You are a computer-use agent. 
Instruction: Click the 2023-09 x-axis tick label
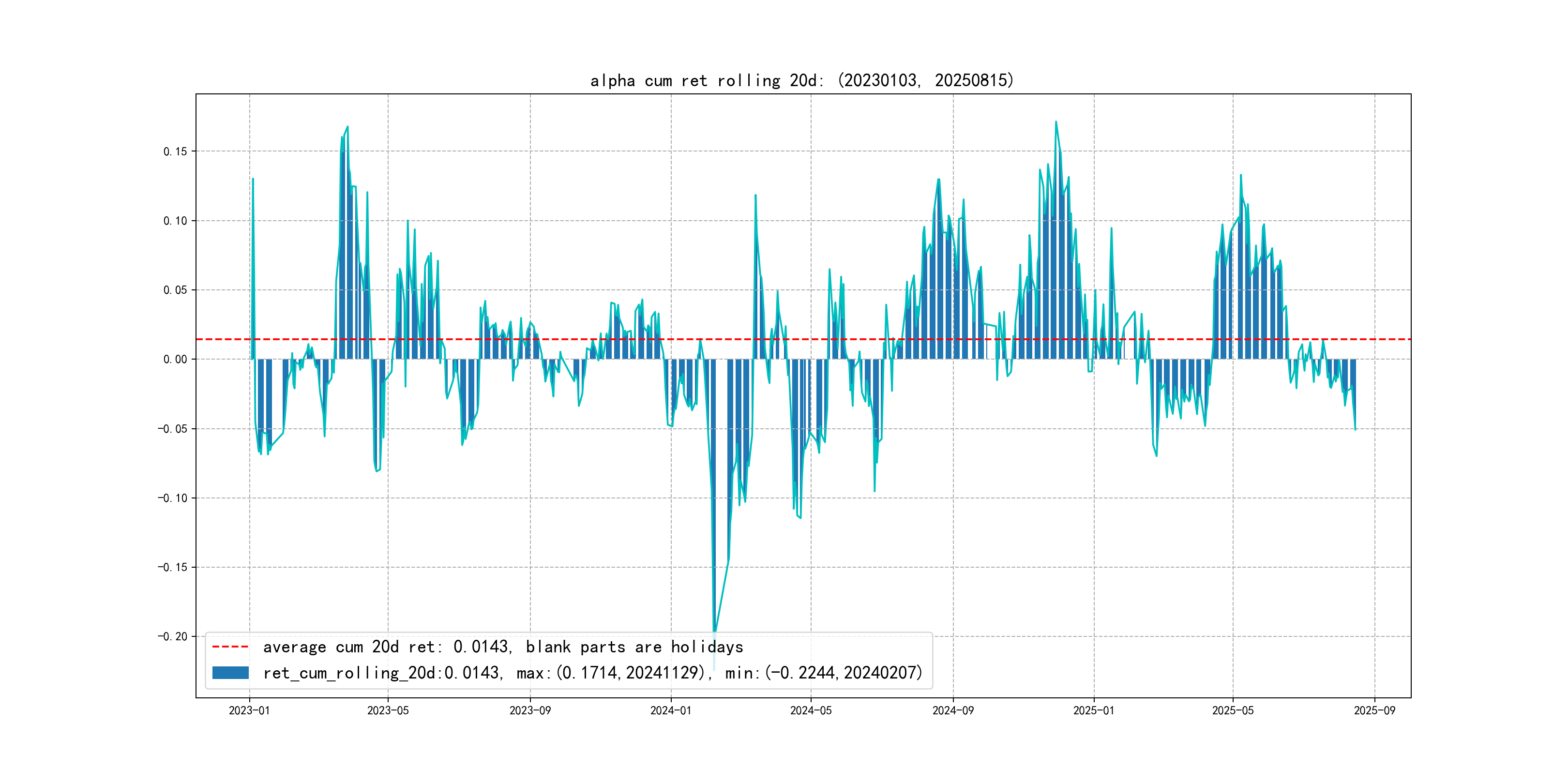pyautogui.click(x=529, y=710)
